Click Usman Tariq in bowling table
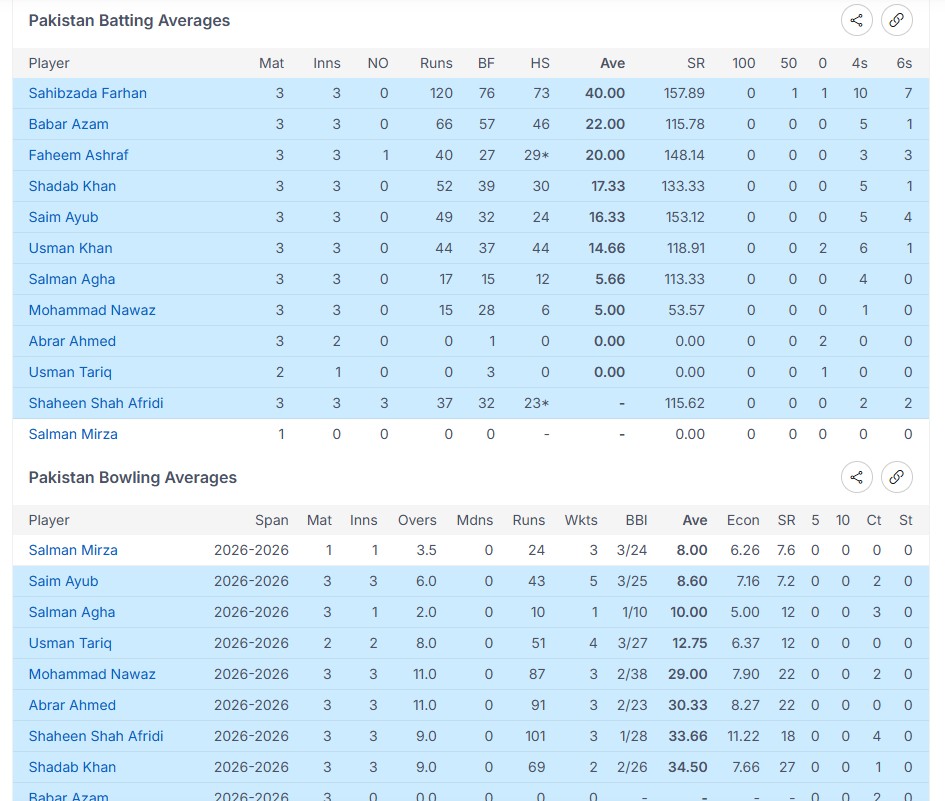 (70, 643)
